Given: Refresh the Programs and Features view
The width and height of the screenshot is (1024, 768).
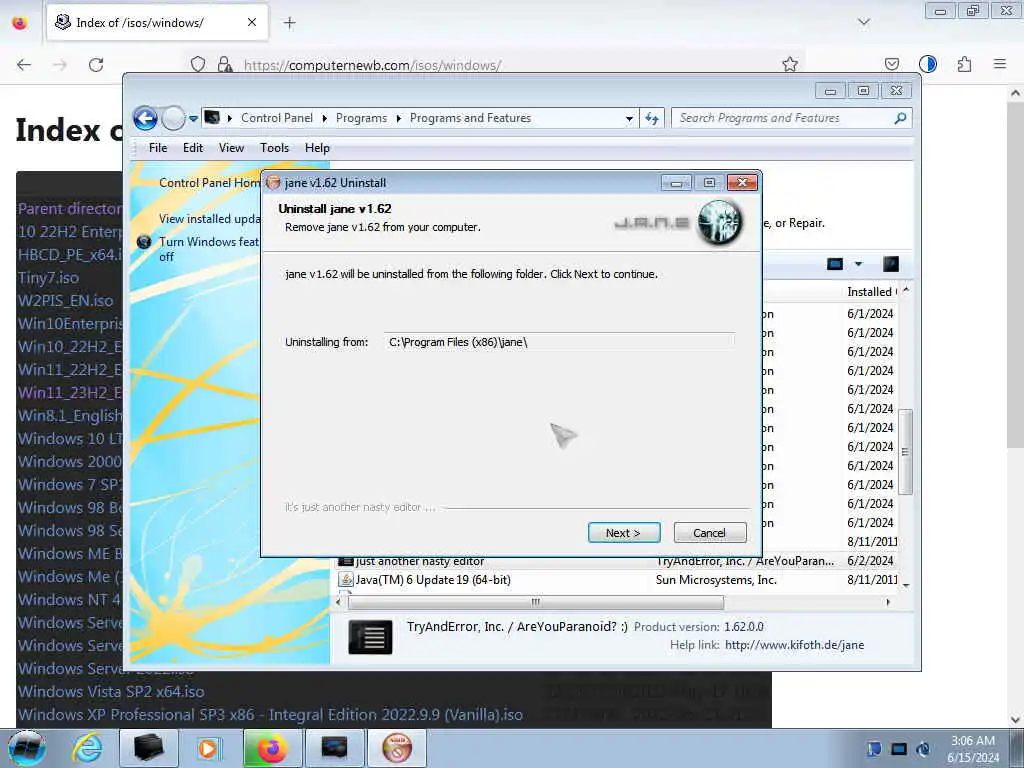Looking at the screenshot, I should (x=652, y=118).
